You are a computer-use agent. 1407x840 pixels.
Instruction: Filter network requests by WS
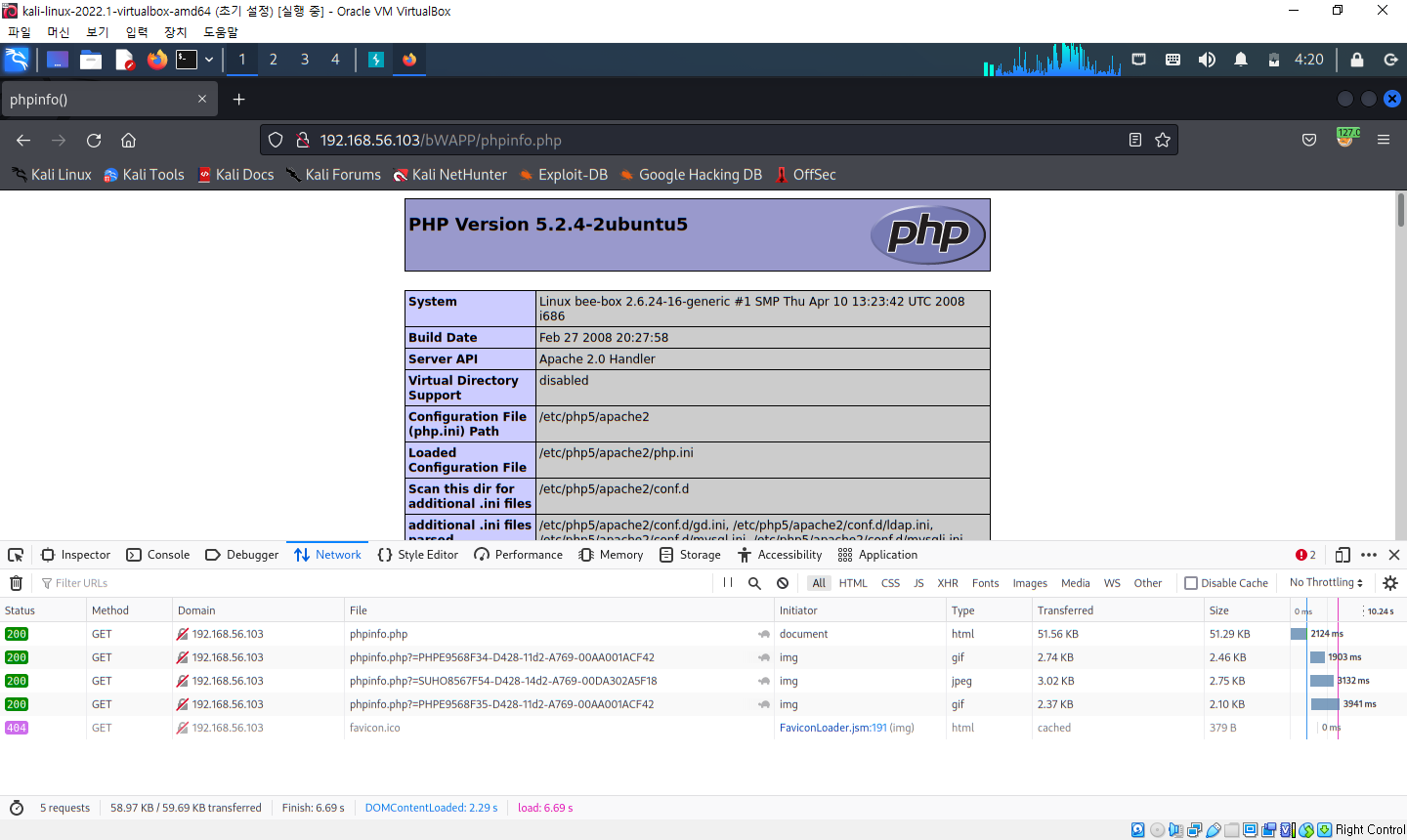point(1112,583)
